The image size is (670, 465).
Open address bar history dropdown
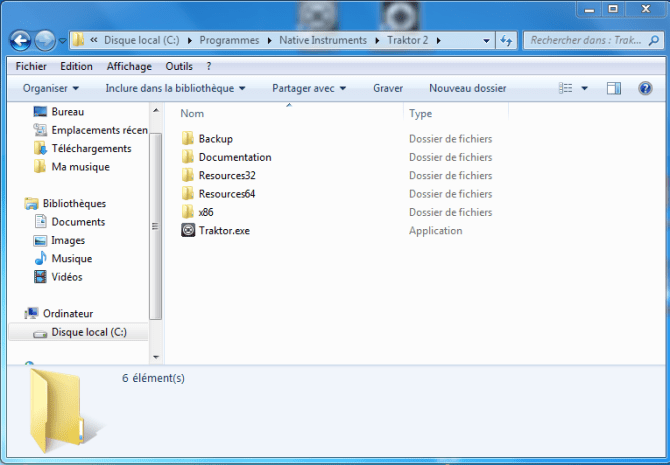coord(486,41)
